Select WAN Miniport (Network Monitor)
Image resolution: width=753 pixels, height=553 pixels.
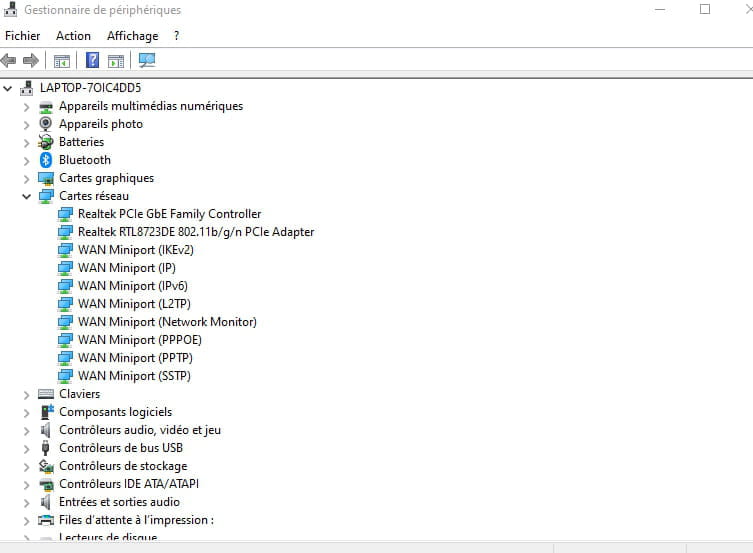pos(167,322)
